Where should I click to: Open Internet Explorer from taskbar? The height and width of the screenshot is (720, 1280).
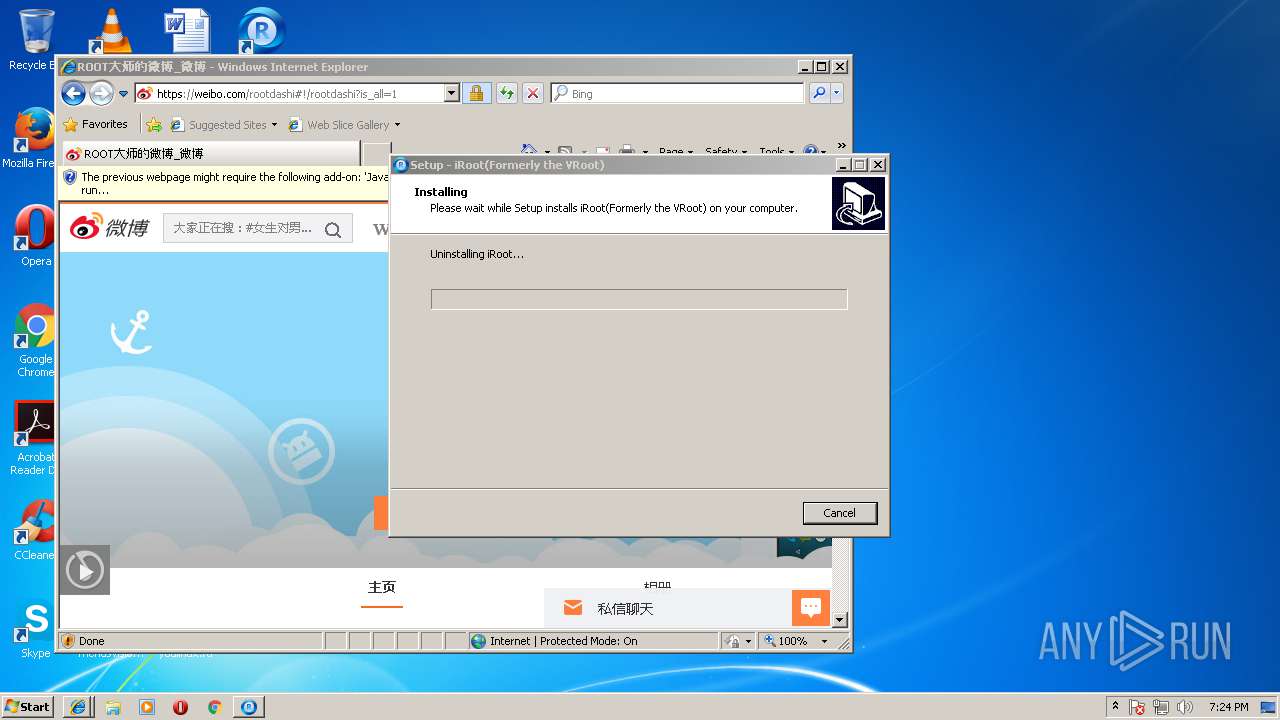tap(79, 706)
